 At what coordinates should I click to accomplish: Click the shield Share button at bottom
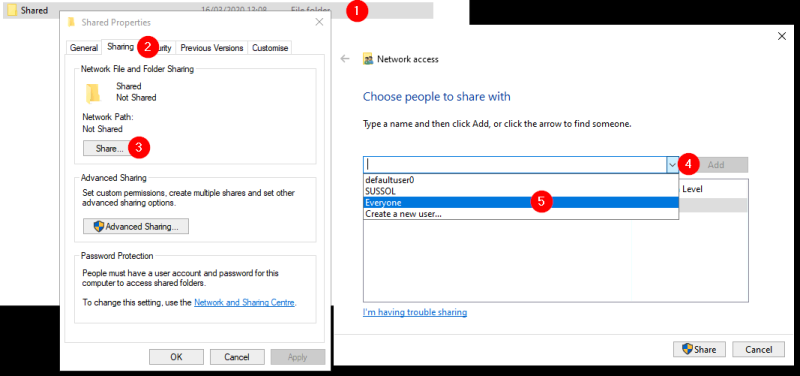point(699,349)
